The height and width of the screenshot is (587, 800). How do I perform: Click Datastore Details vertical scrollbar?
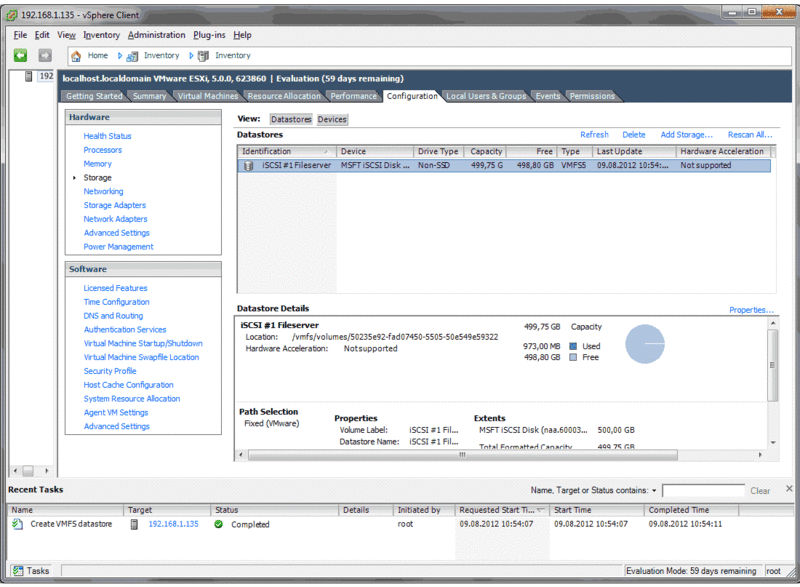point(773,365)
